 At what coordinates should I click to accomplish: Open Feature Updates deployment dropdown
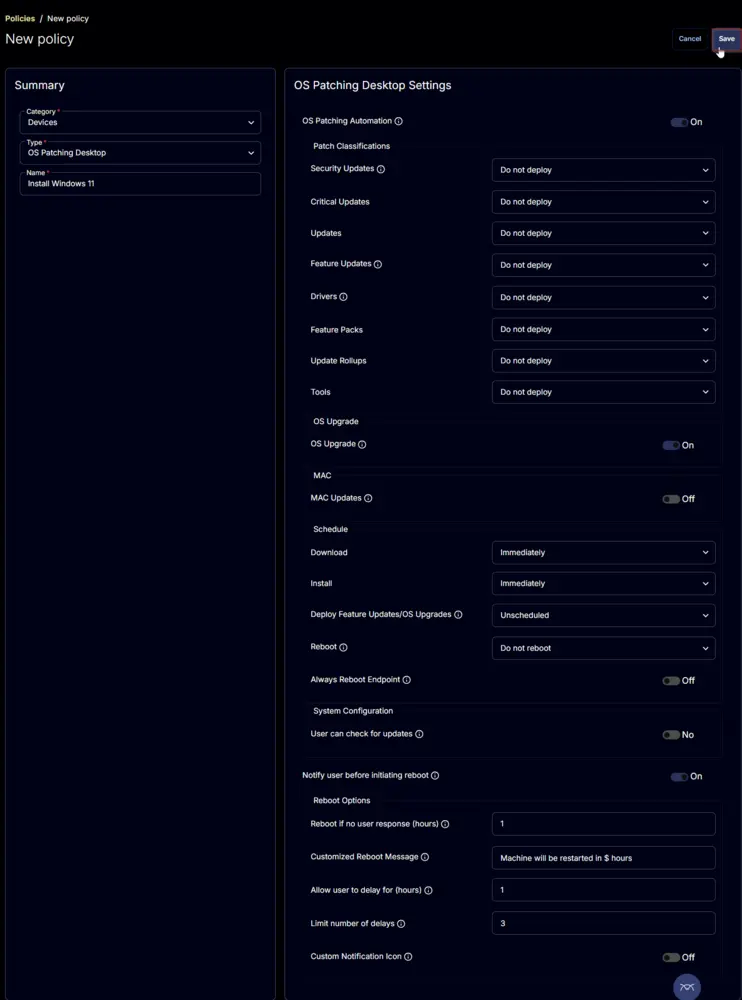click(x=604, y=265)
